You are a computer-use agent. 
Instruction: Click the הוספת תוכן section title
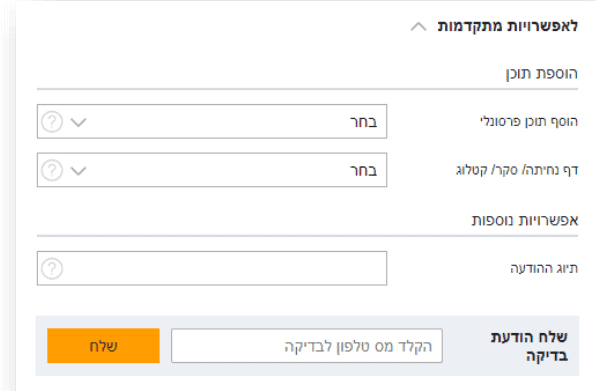click(542, 73)
